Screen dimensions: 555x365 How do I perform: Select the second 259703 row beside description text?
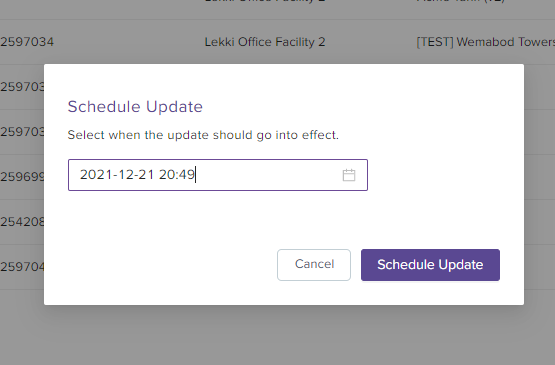pos(22,131)
